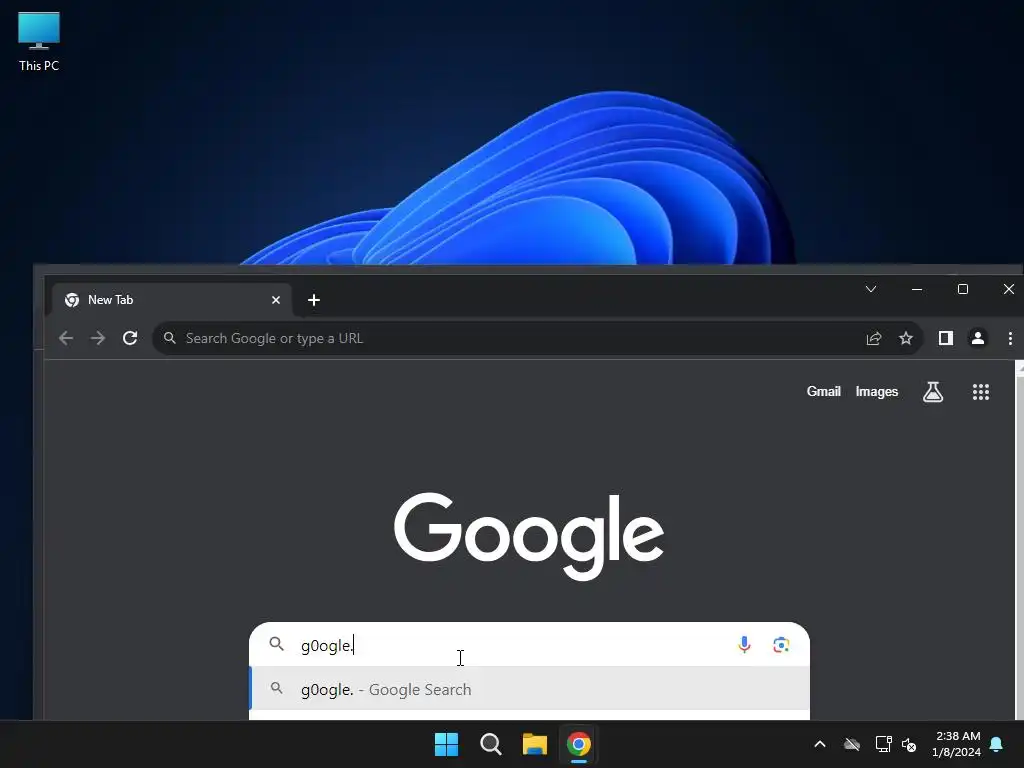
Task: Click the Google logo
Action: coord(529,536)
